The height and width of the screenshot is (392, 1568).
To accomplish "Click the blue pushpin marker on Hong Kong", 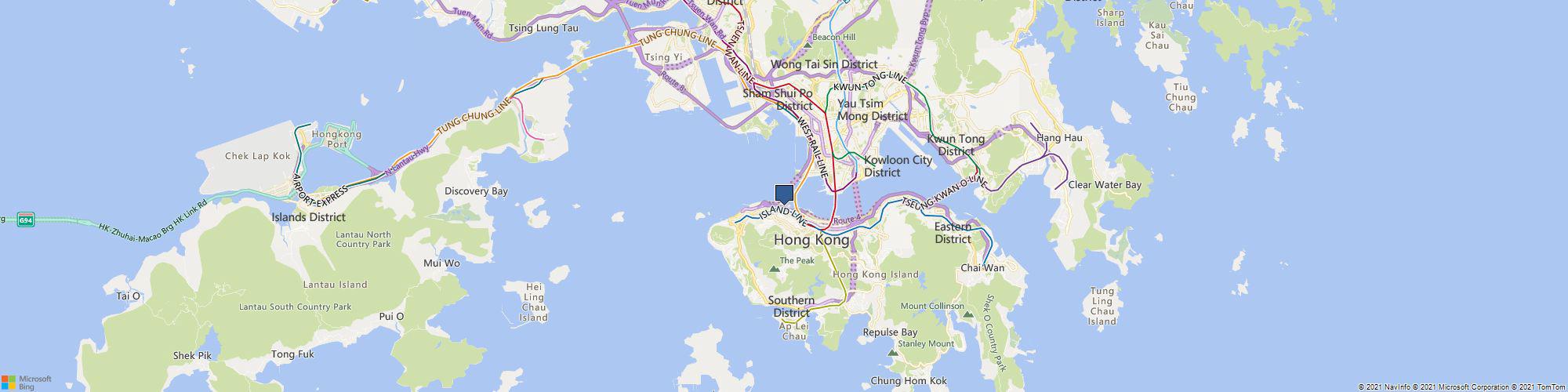I will coord(784,194).
